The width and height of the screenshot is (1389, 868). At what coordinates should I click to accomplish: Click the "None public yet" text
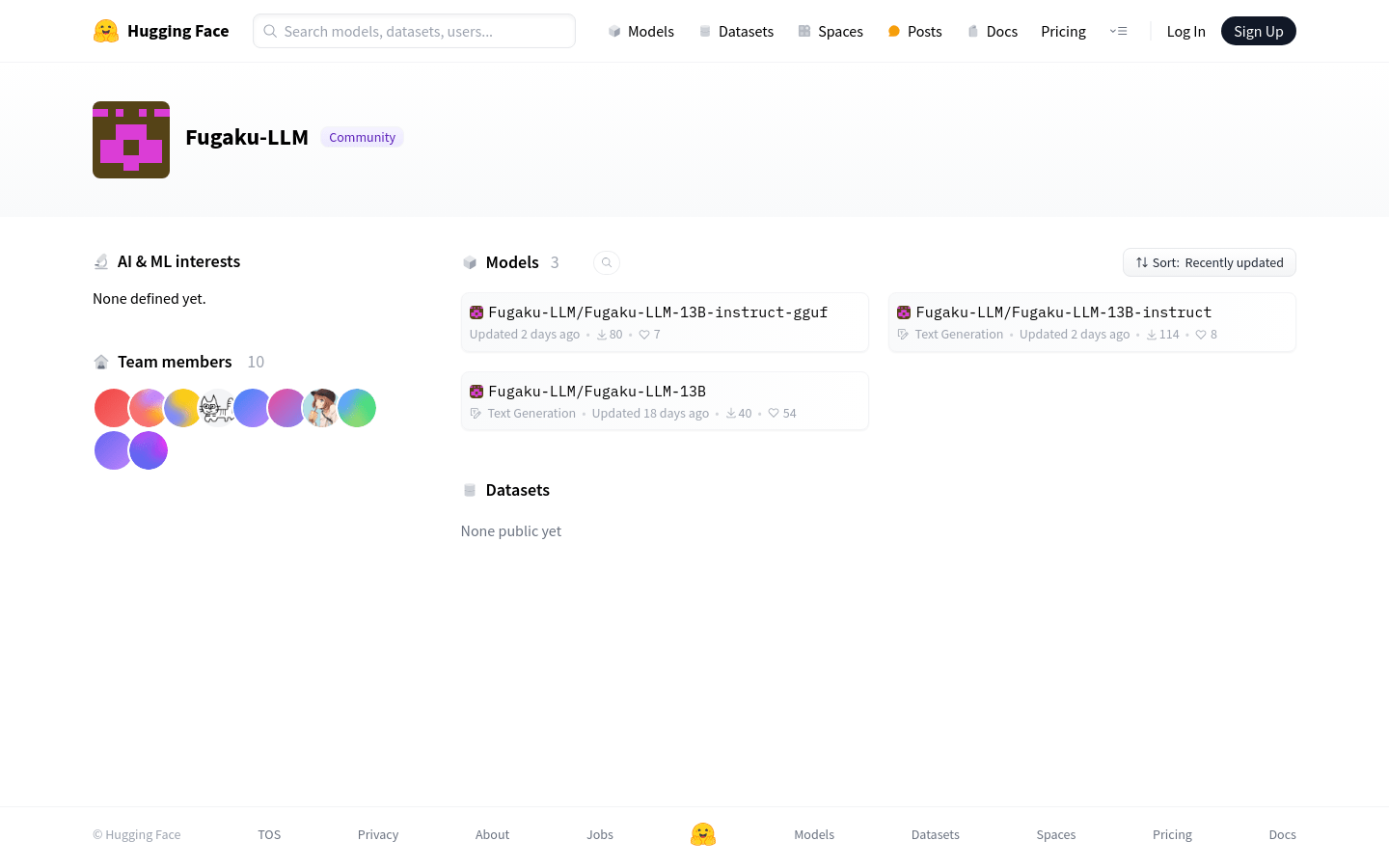(511, 531)
